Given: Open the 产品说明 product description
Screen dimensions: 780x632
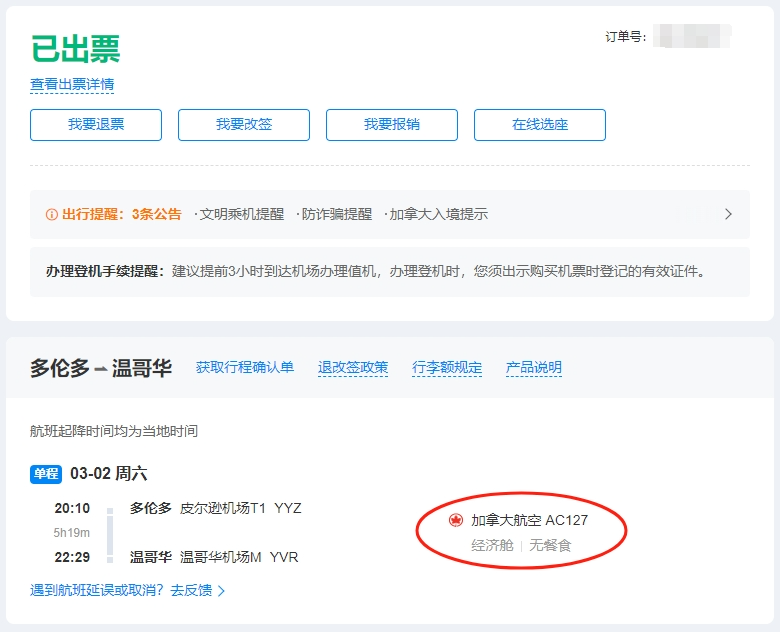Looking at the screenshot, I should (534, 367).
